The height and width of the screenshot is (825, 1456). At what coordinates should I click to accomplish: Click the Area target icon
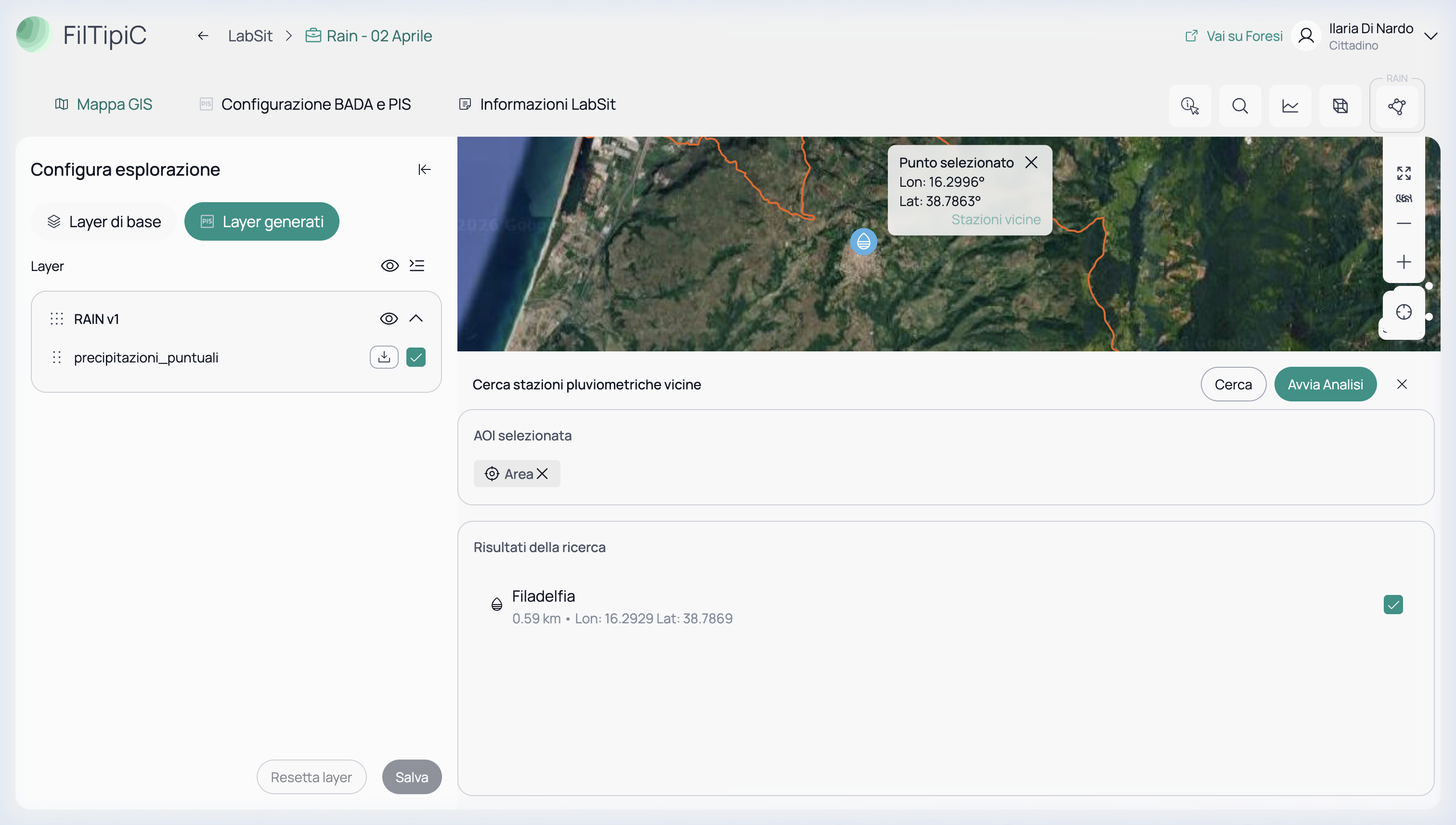click(x=492, y=474)
